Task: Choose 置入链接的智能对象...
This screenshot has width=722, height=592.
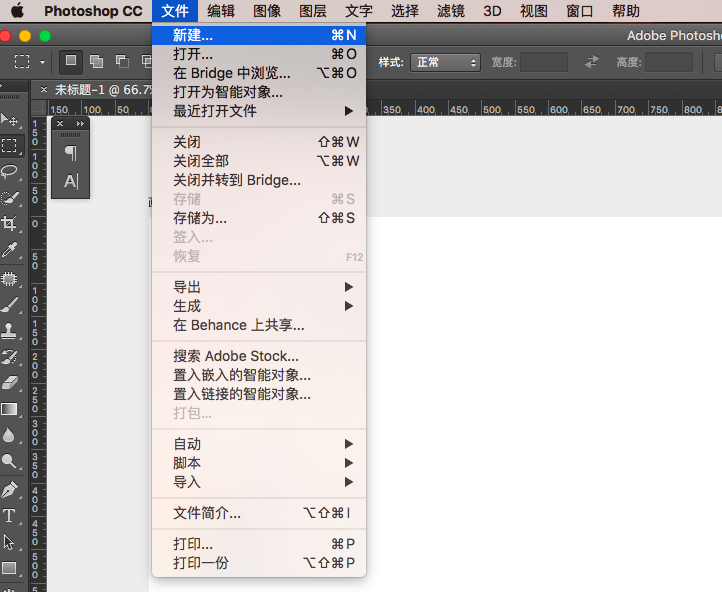Action: click(259, 394)
